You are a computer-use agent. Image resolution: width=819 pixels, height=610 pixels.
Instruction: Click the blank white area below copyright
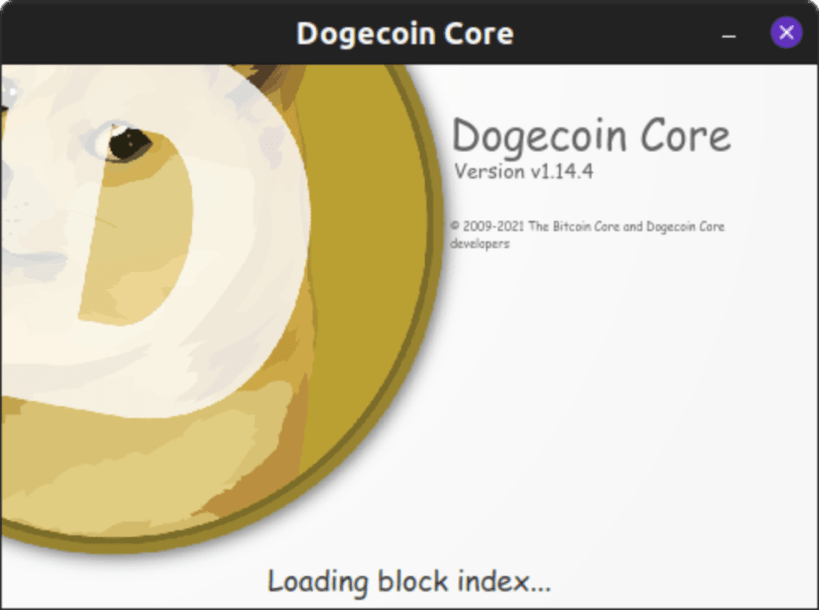click(x=627, y=392)
